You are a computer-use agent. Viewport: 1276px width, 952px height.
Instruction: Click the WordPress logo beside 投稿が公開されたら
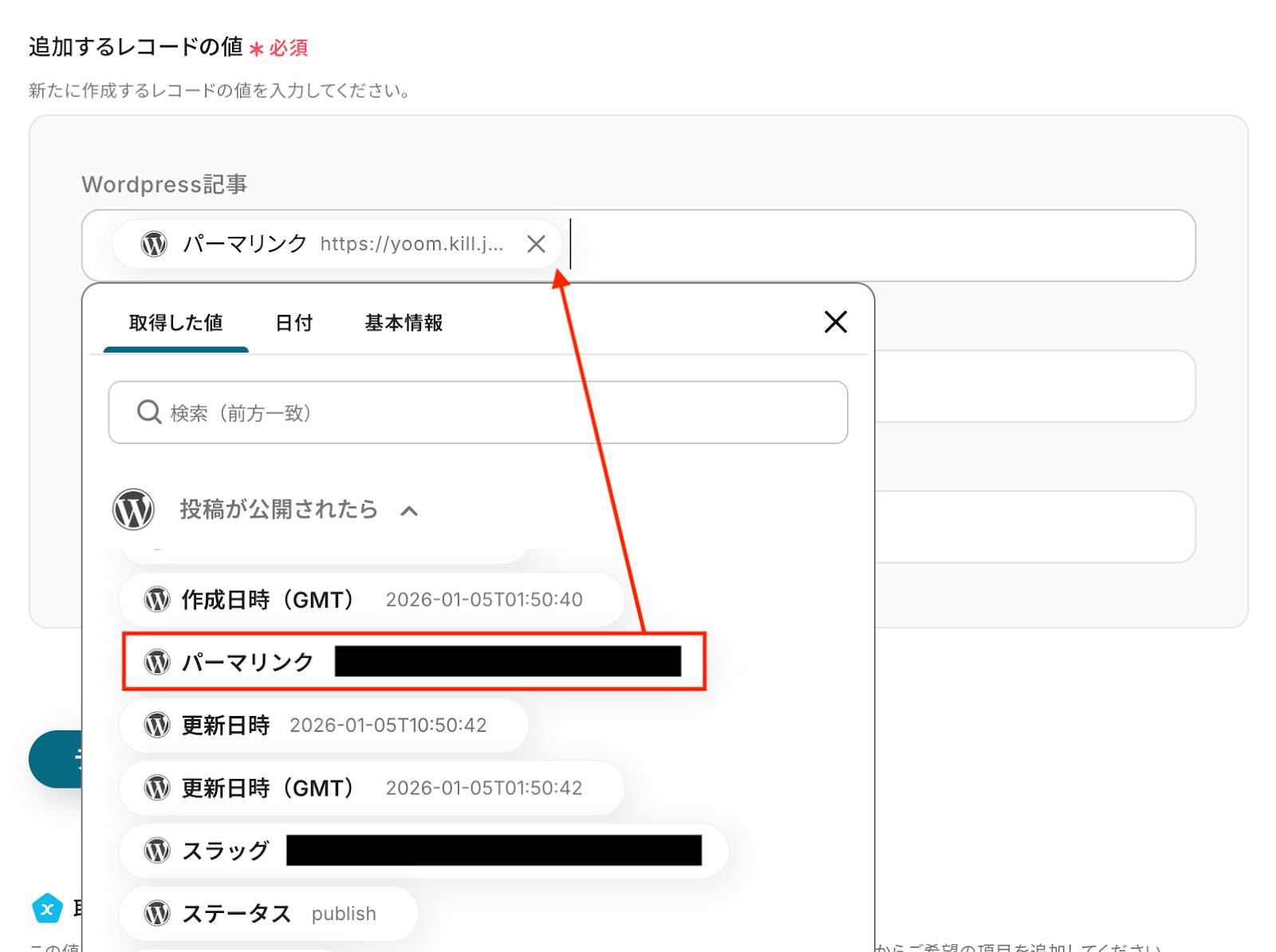[x=133, y=509]
